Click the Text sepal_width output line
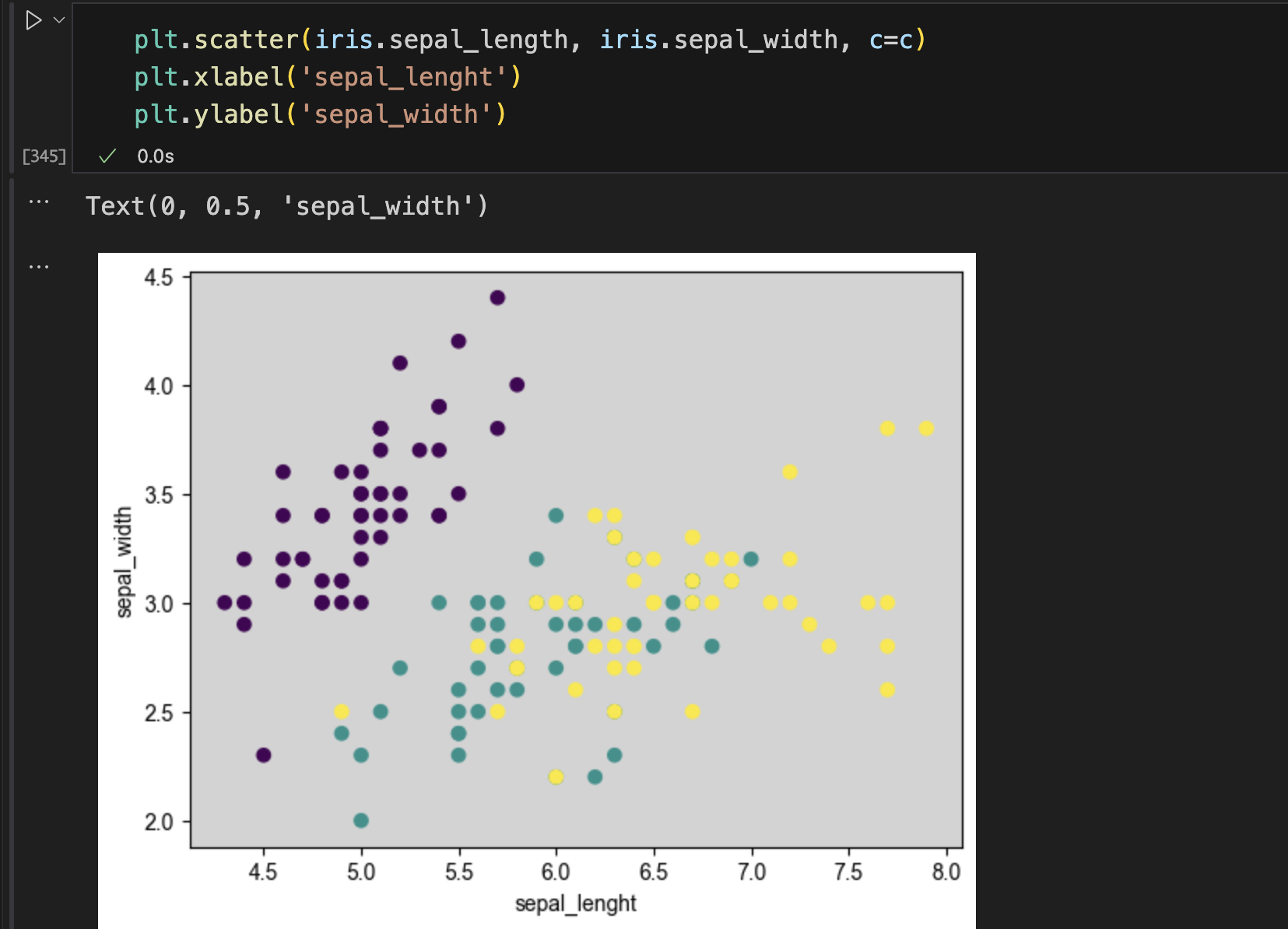 click(287, 206)
